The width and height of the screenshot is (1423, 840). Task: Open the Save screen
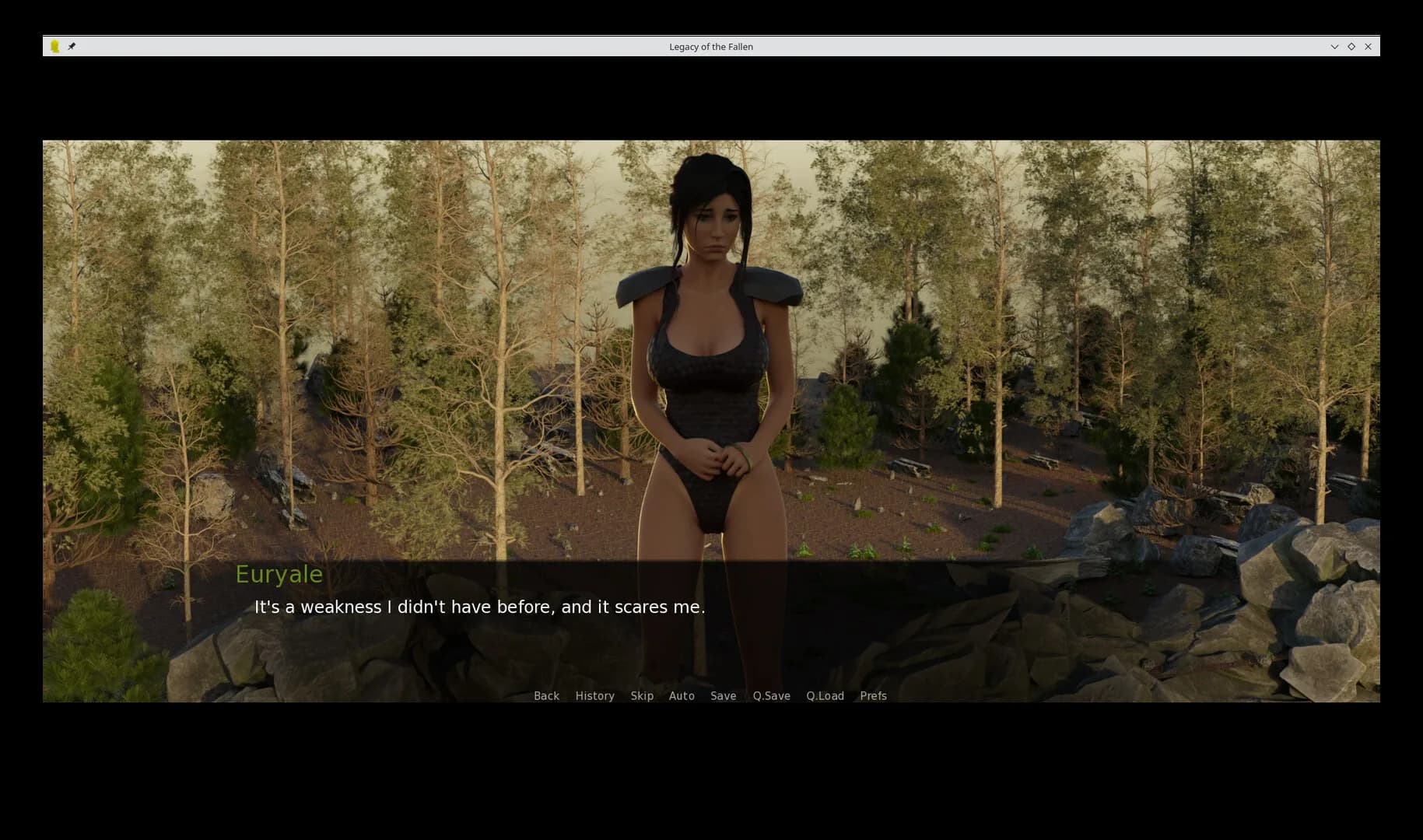coord(723,696)
